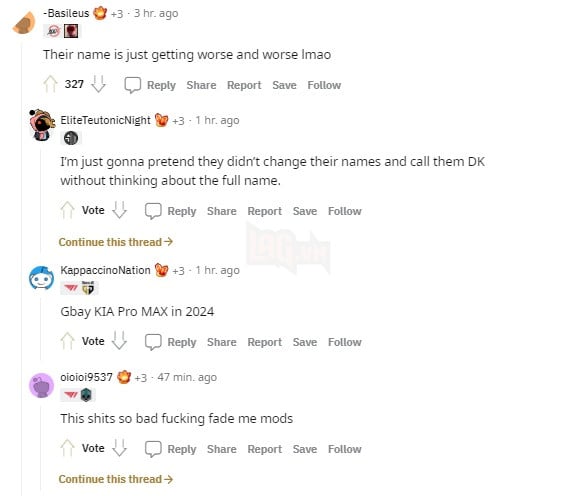Continue this thread under EliteTeutonicNight's comment
Viewport: 576px width, 496px height.
tap(116, 242)
